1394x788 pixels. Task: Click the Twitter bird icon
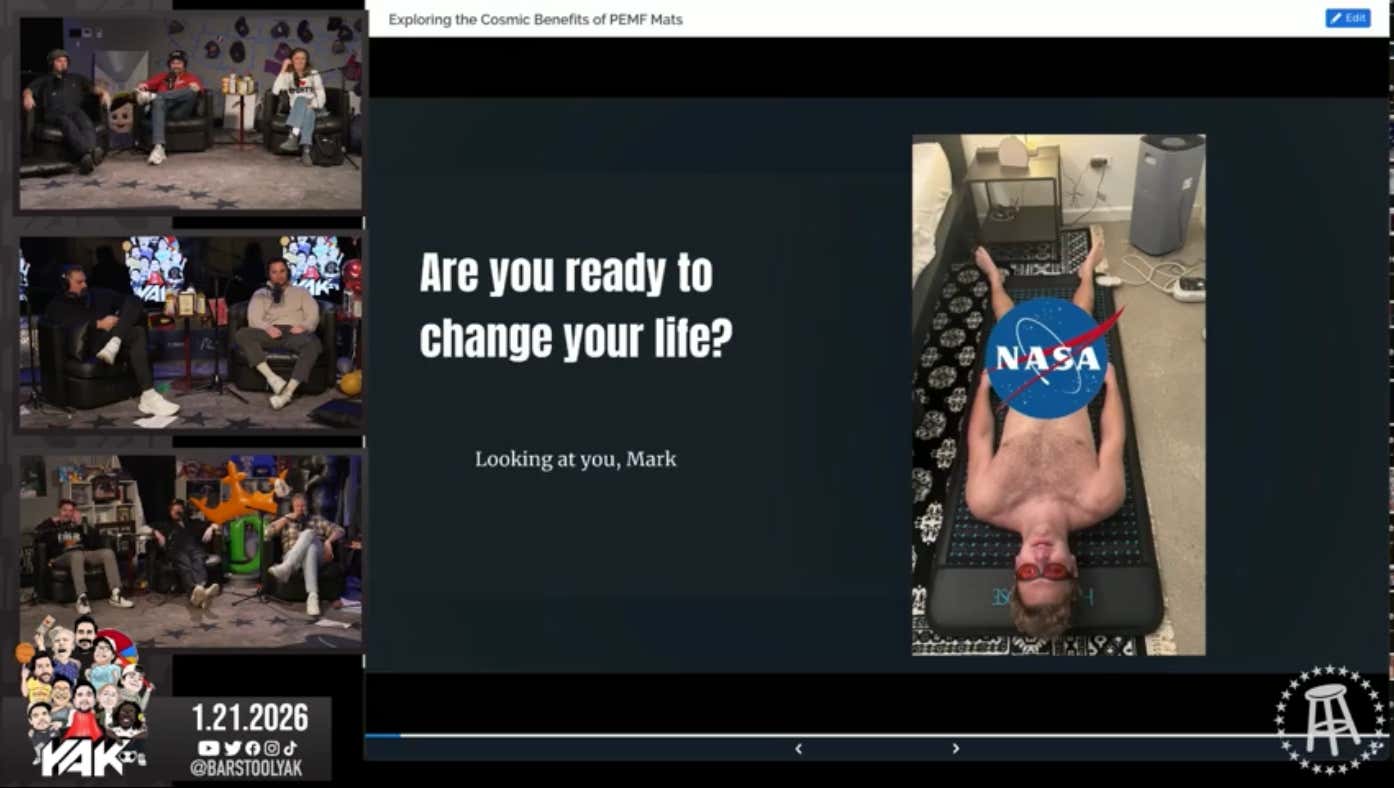tap(231, 748)
